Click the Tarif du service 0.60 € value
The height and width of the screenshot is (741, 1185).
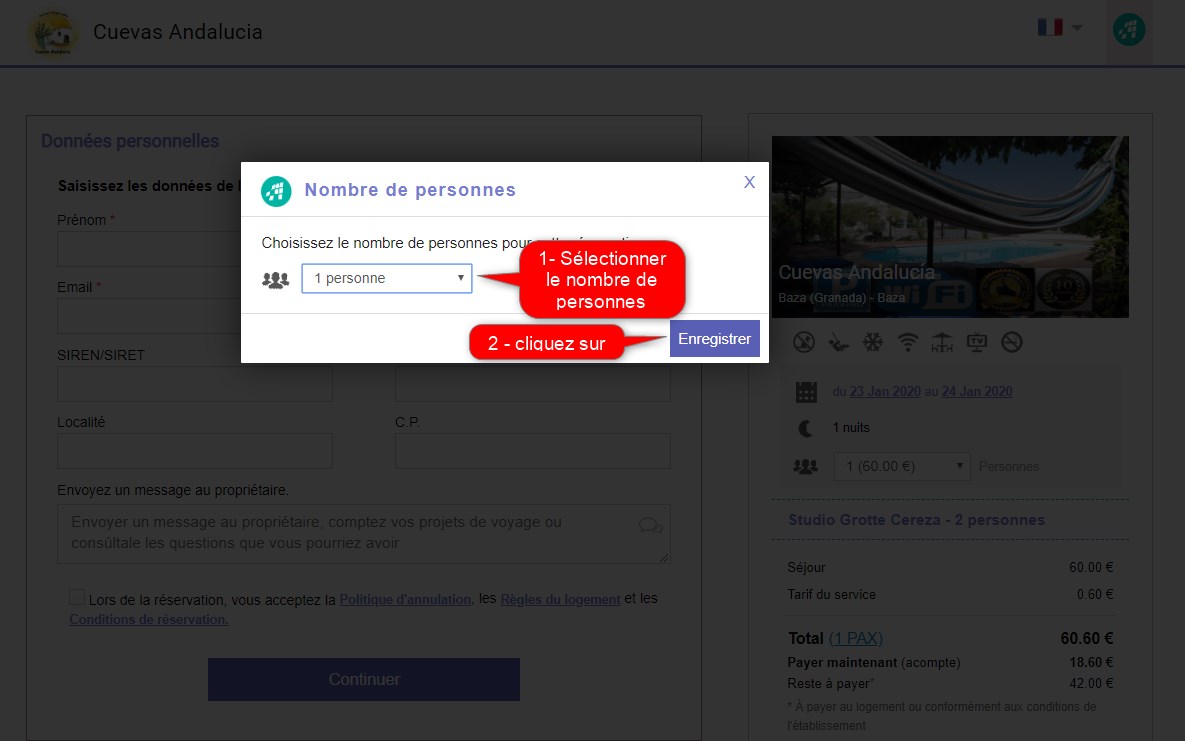[x=1095, y=595]
